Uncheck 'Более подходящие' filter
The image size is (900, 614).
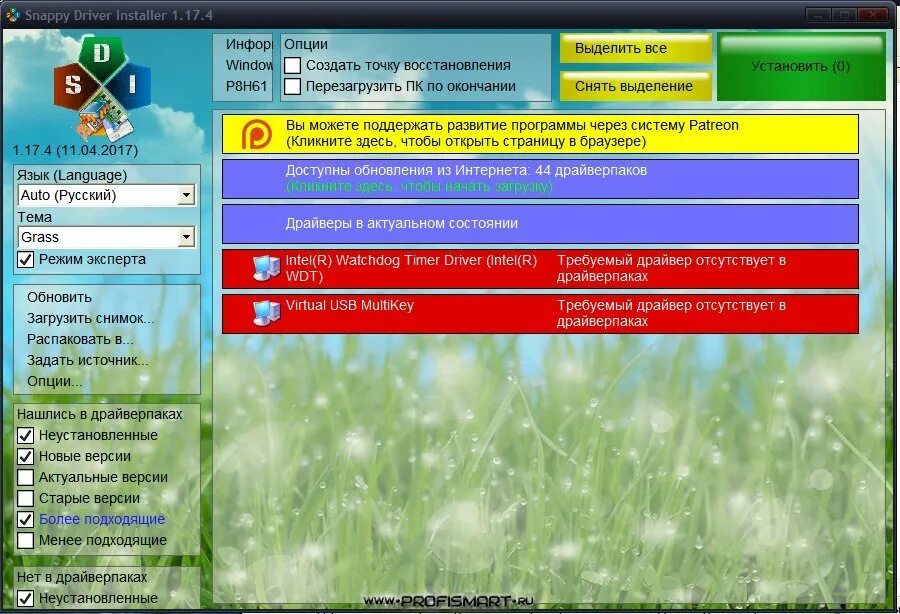pyautogui.click(x=26, y=519)
